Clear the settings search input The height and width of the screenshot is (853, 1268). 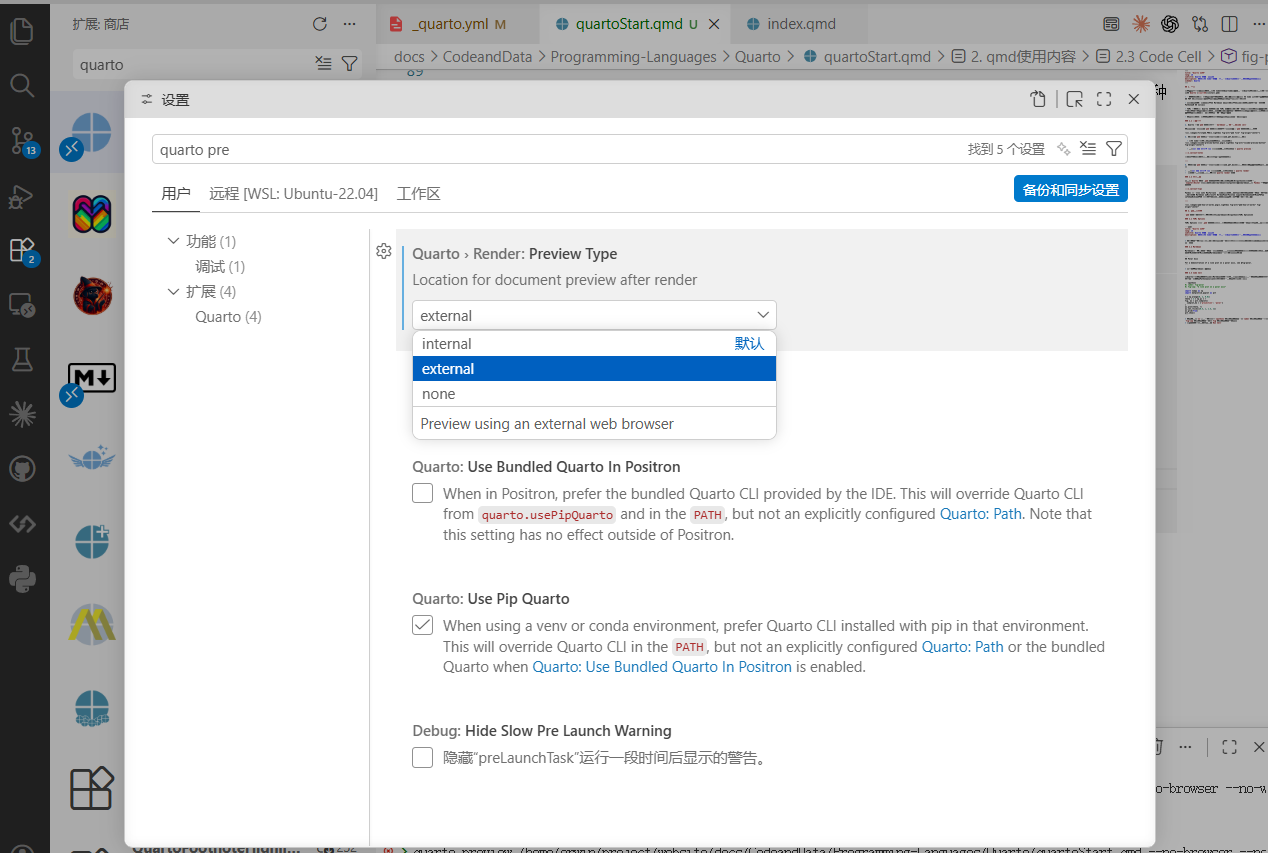[x=1088, y=149]
